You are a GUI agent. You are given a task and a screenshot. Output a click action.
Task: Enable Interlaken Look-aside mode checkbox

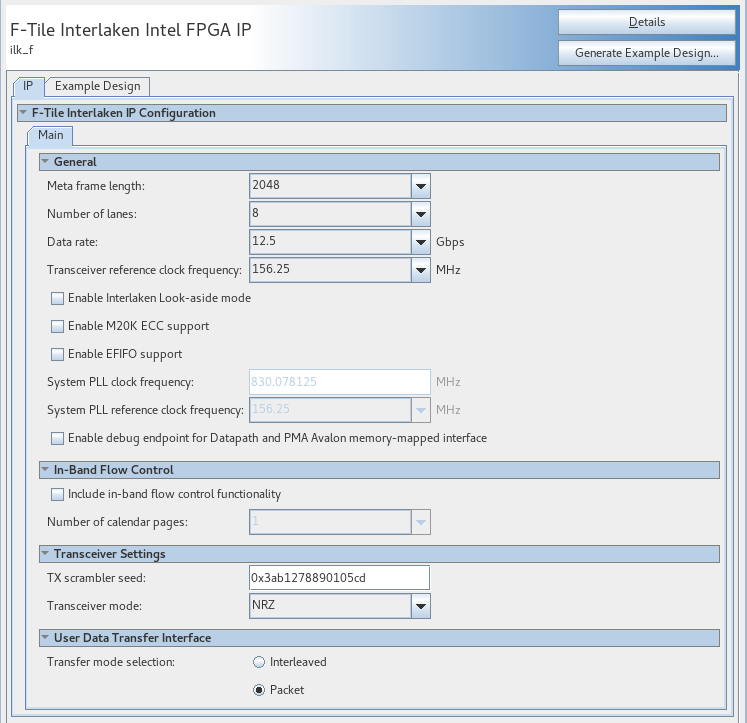pyautogui.click(x=57, y=298)
